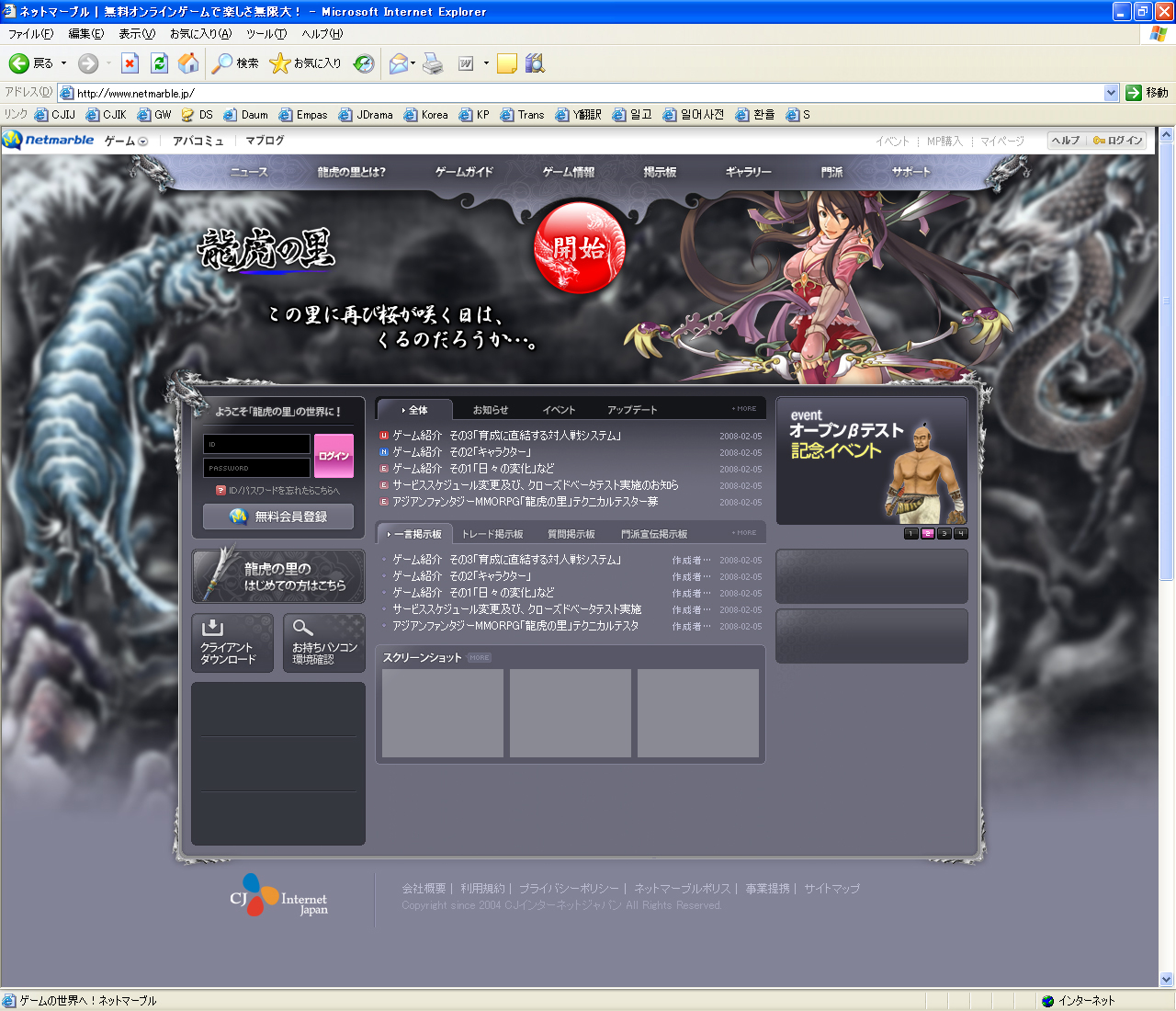The width and height of the screenshot is (1176, 1011).
Task: Open the プライバシーポリシー footer link
Action: point(569,889)
